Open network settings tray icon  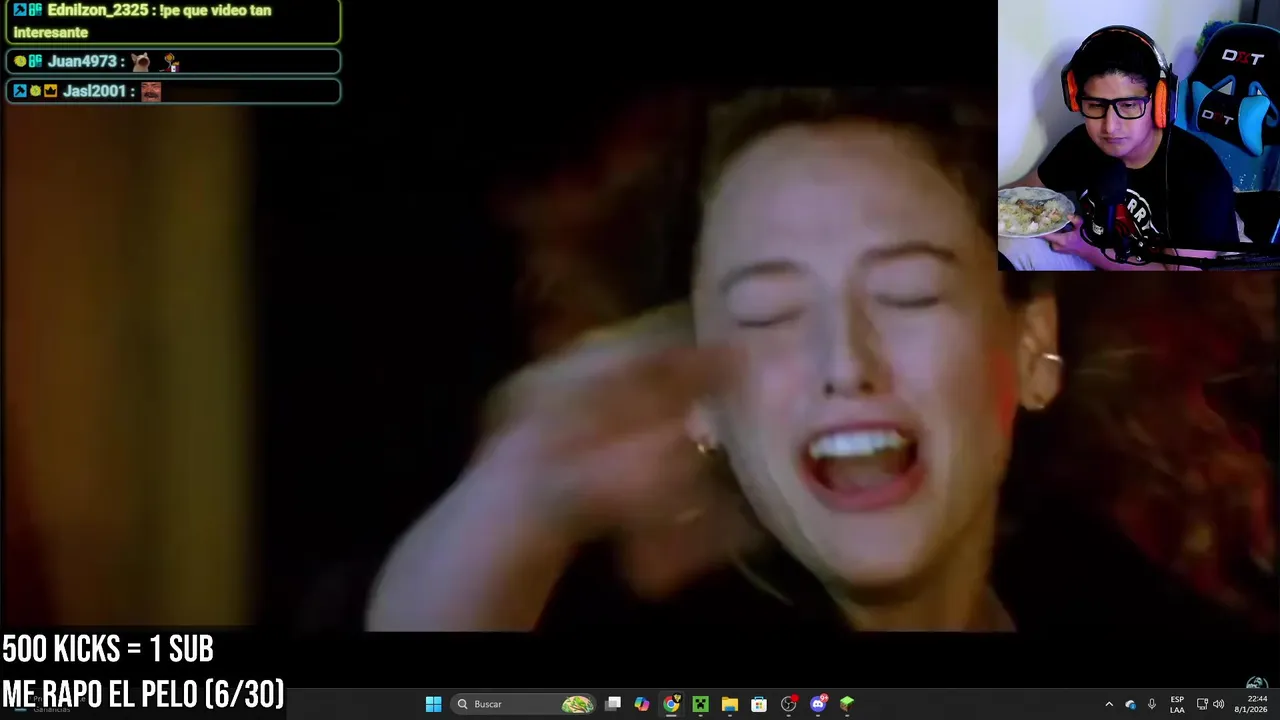tap(1202, 704)
